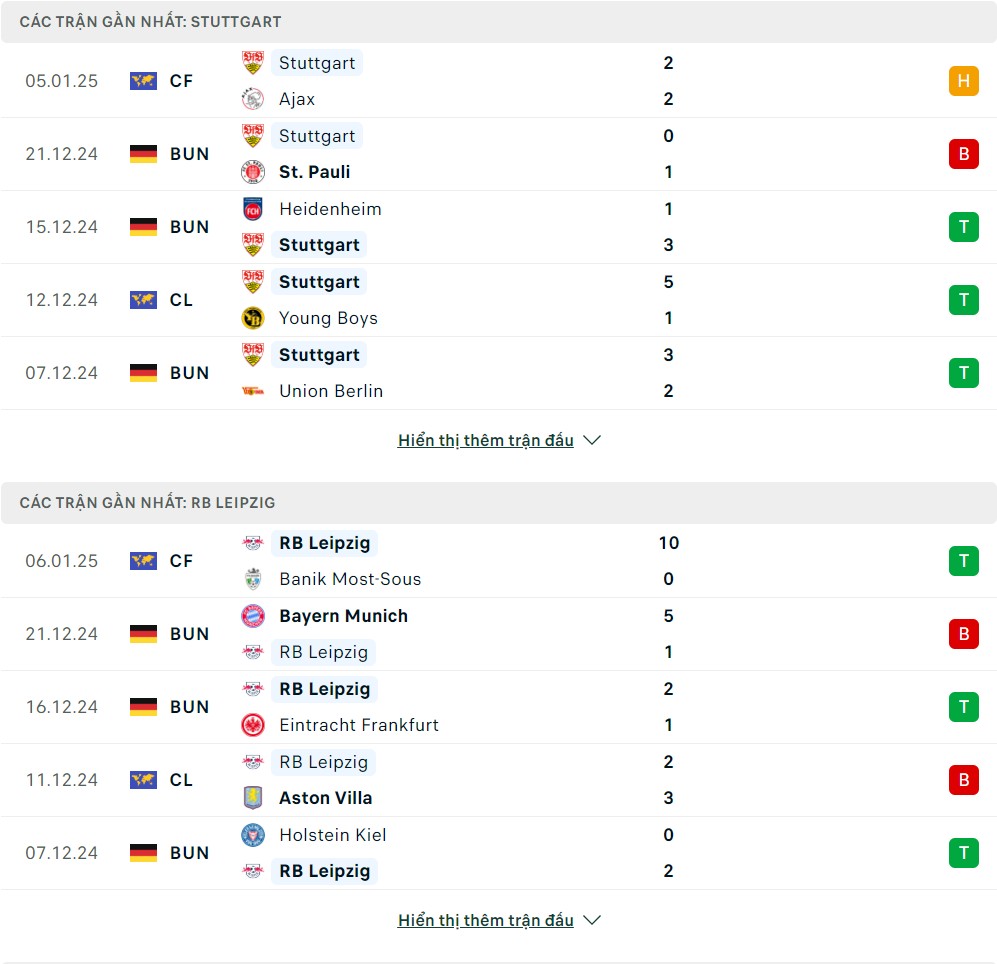Expand more Stuttgart matches chevron
This screenshot has width=997, height=964.
click(592, 440)
